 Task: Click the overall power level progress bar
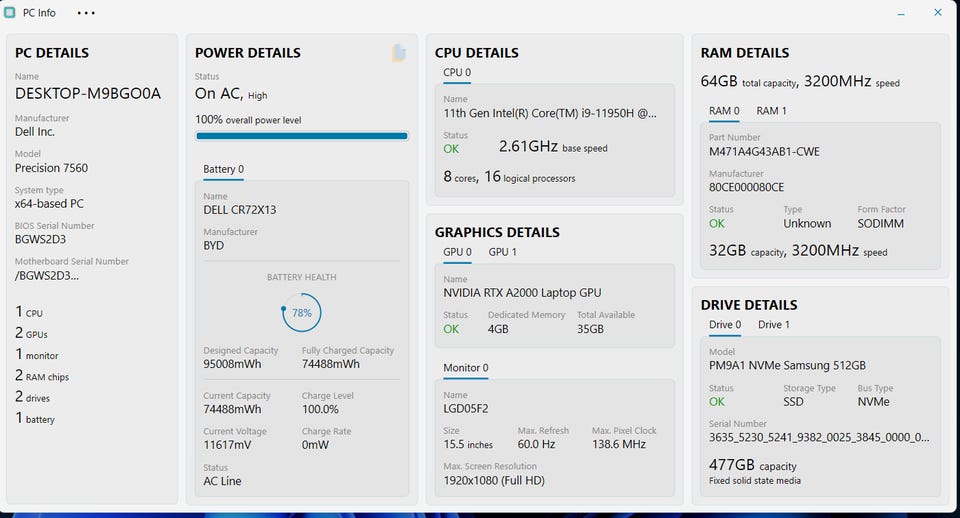(301, 136)
